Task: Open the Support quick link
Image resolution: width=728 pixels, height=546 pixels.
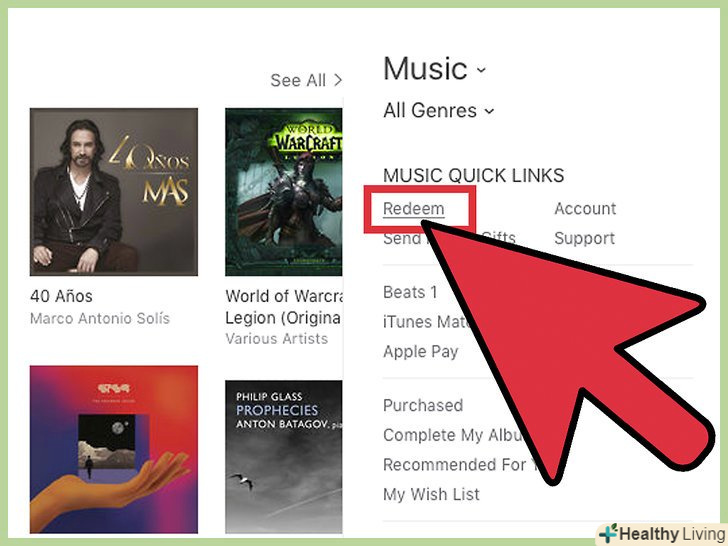Action: [585, 239]
